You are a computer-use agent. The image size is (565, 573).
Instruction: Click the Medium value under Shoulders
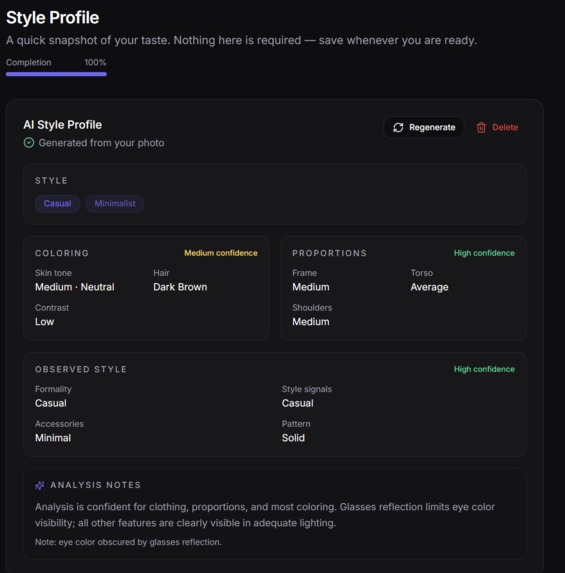point(311,322)
